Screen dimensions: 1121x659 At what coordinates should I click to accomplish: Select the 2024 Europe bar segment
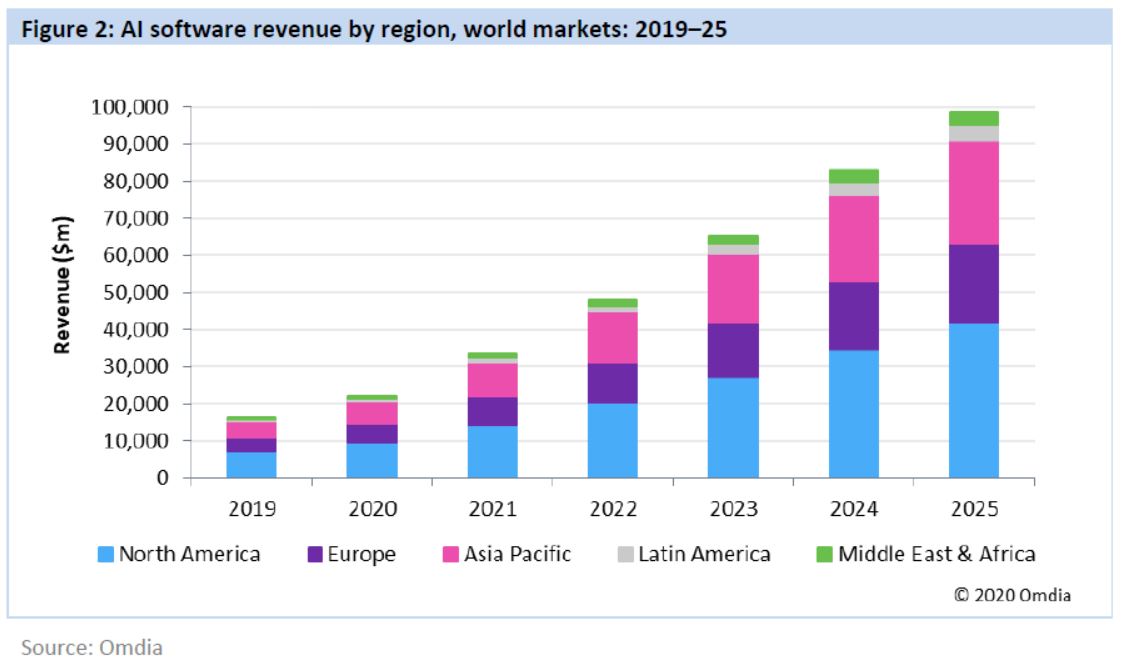(853, 315)
